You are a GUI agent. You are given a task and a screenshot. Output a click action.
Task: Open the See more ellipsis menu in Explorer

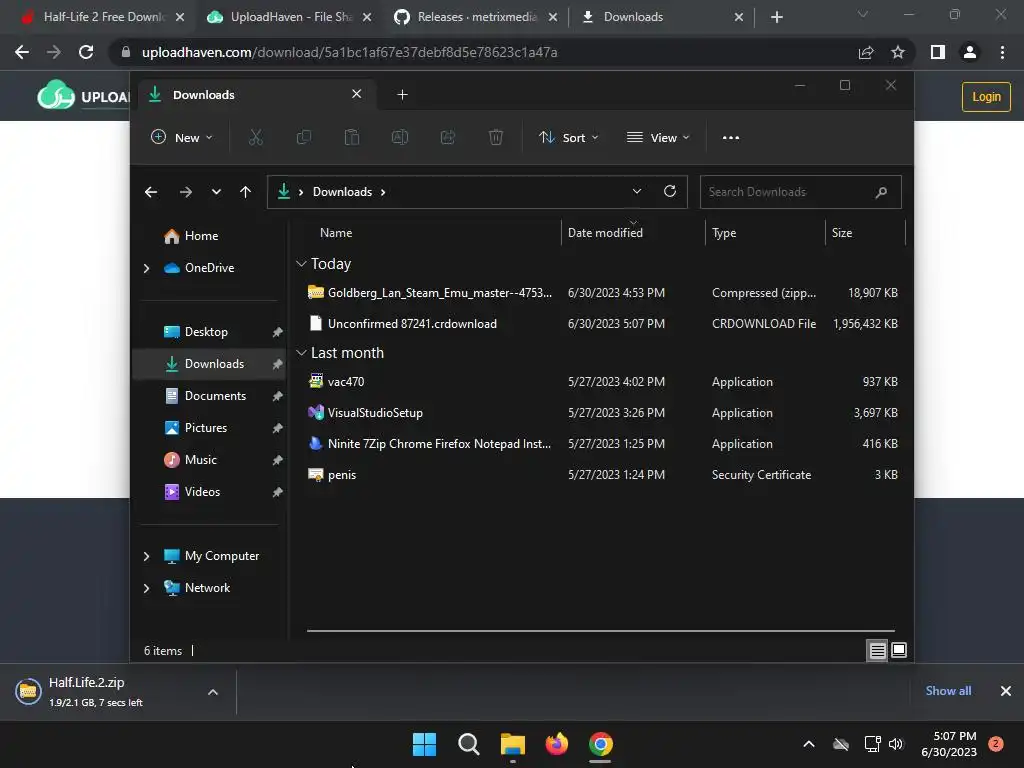pyautogui.click(x=731, y=138)
